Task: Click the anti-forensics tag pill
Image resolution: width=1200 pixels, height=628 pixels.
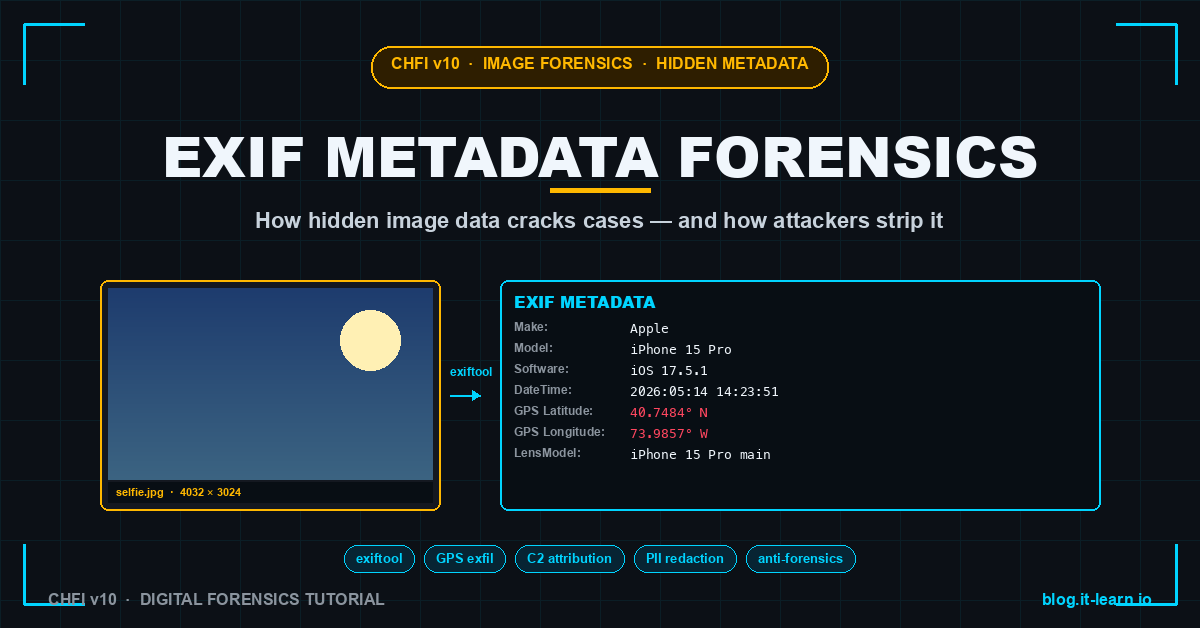Action: point(801,559)
